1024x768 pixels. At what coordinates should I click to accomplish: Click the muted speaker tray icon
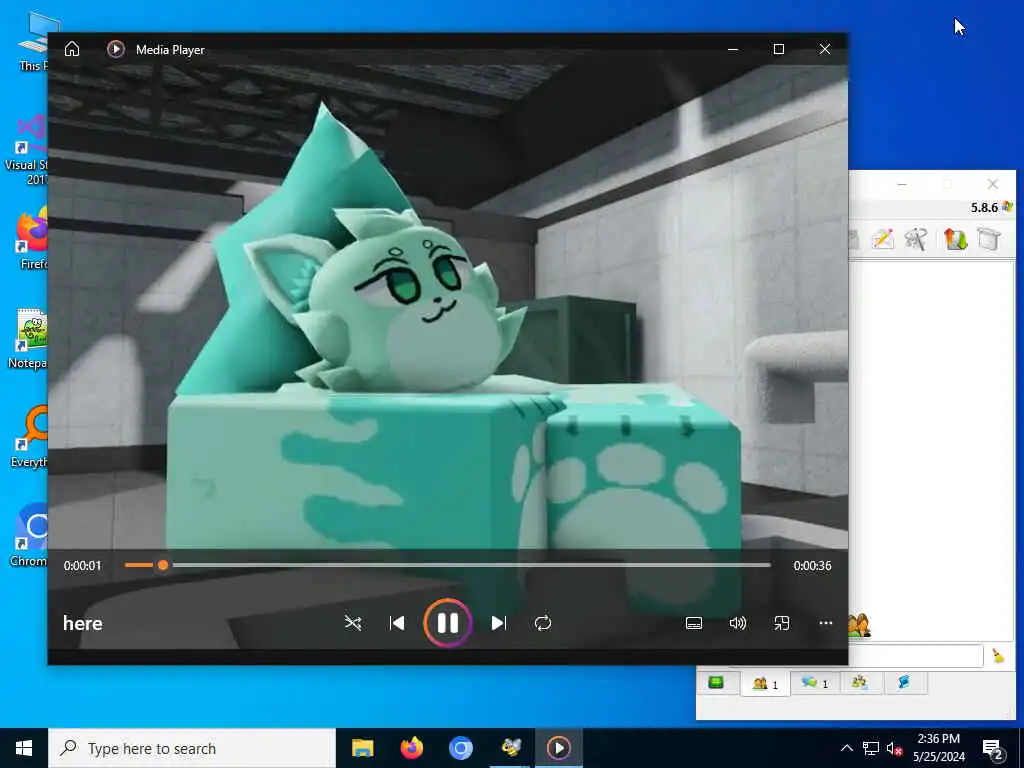[x=895, y=748]
